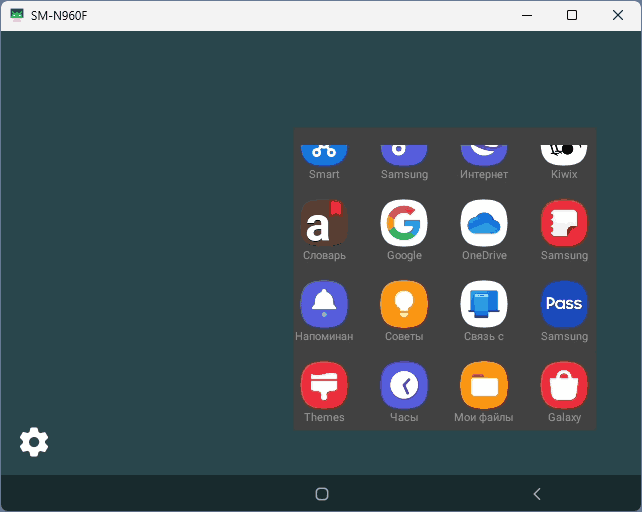
Task: Open the Напоминан reminder bell app
Action: [x=324, y=304]
